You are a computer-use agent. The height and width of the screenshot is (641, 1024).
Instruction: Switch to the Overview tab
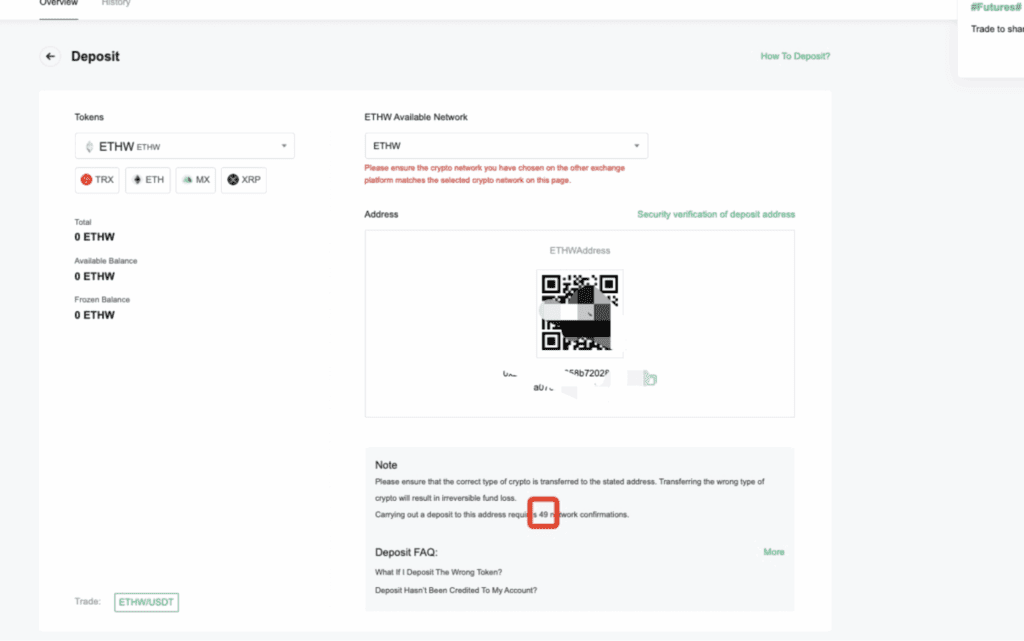point(58,4)
